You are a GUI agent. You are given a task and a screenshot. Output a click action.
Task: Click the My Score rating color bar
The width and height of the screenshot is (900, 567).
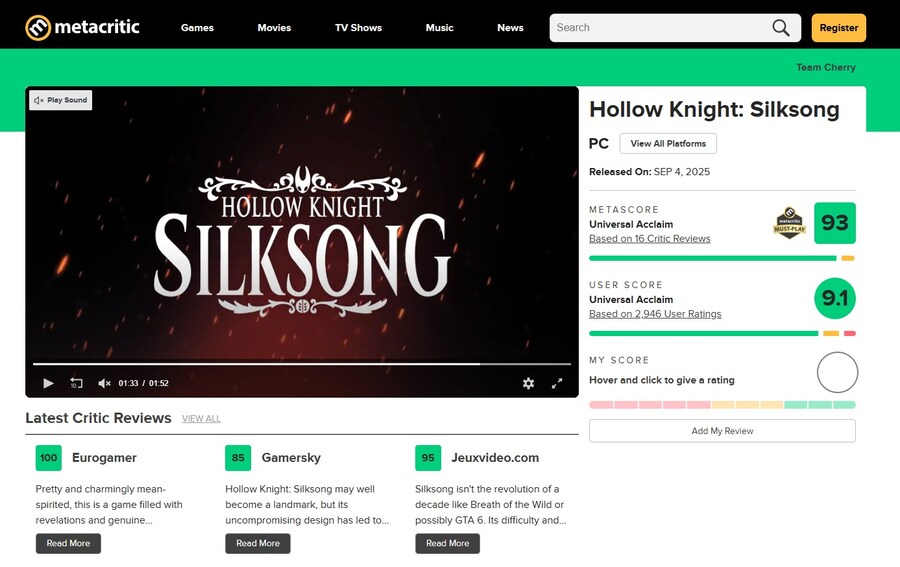coord(722,405)
